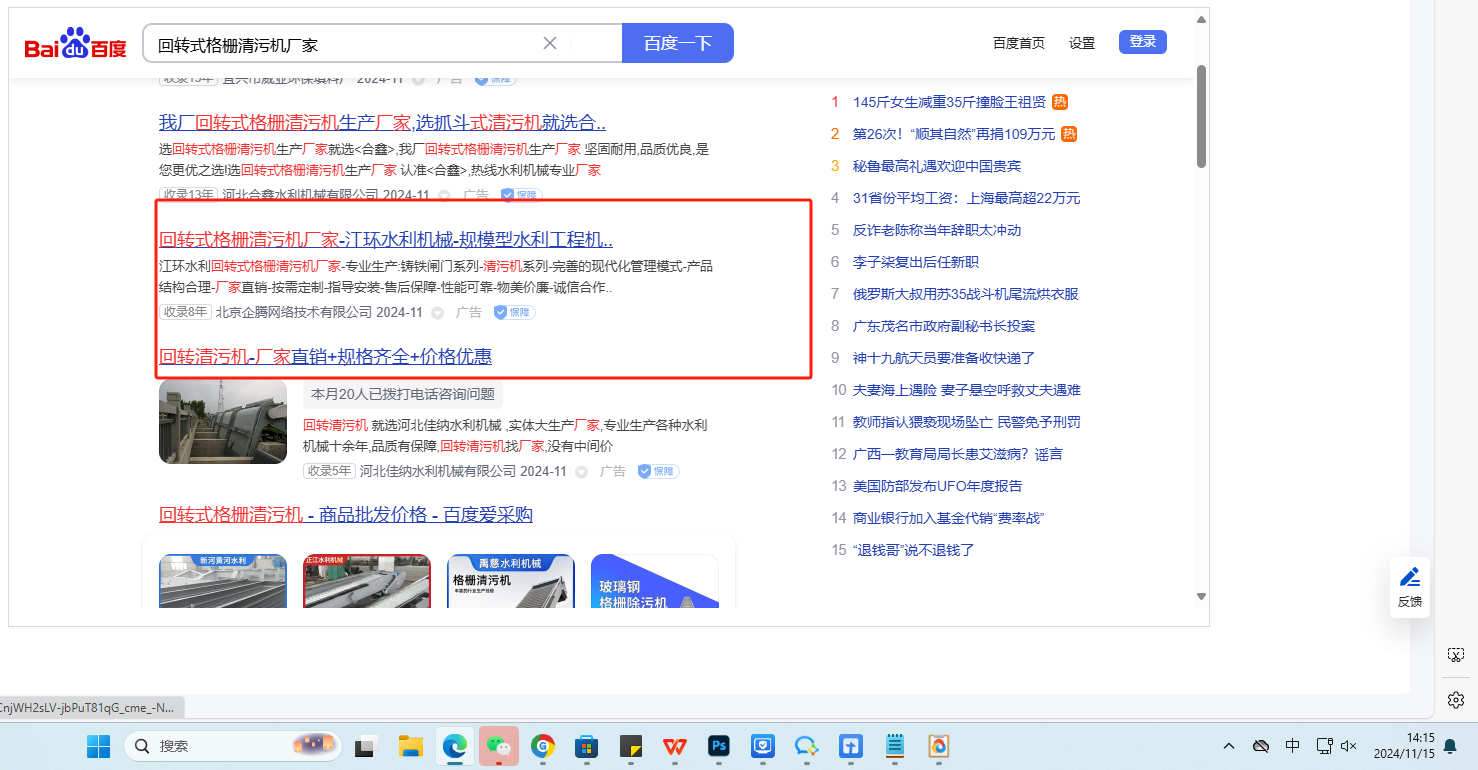Open WeChat from the taskbar
Screen dimensions: 1478x770
[499, 746]
